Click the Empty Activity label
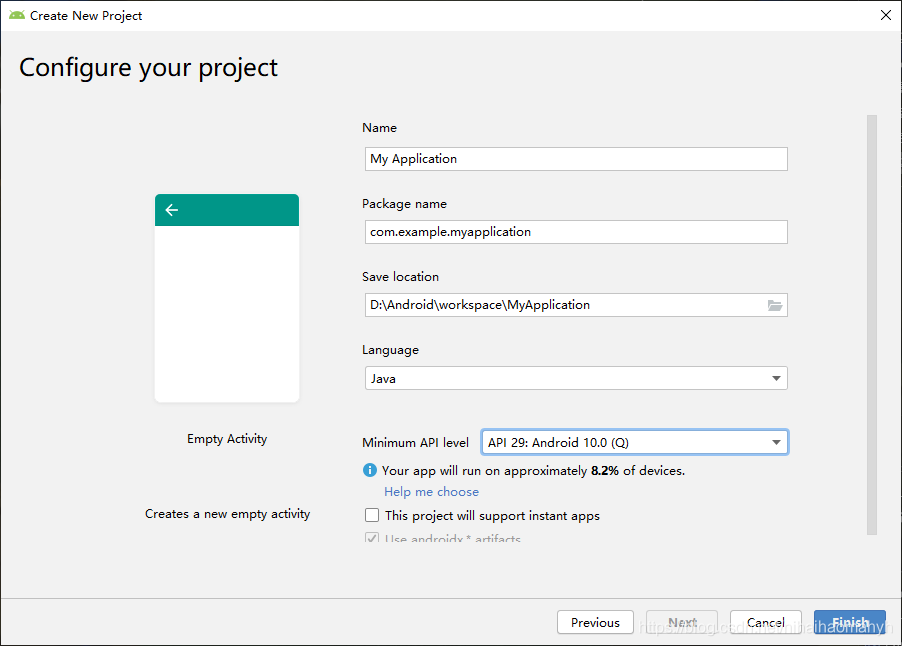Image resolution: width=902 pixels, height=646 pixels. (x=227, y=439)
